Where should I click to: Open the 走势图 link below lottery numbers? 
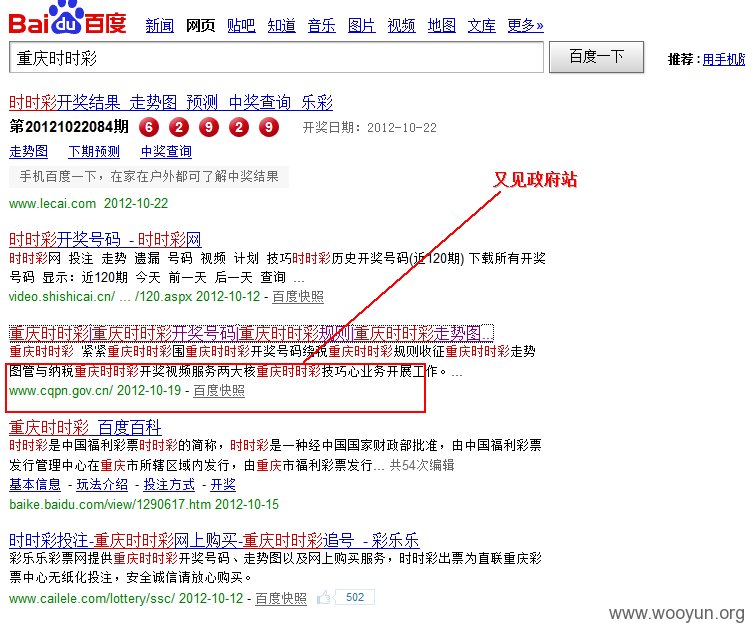29,152
